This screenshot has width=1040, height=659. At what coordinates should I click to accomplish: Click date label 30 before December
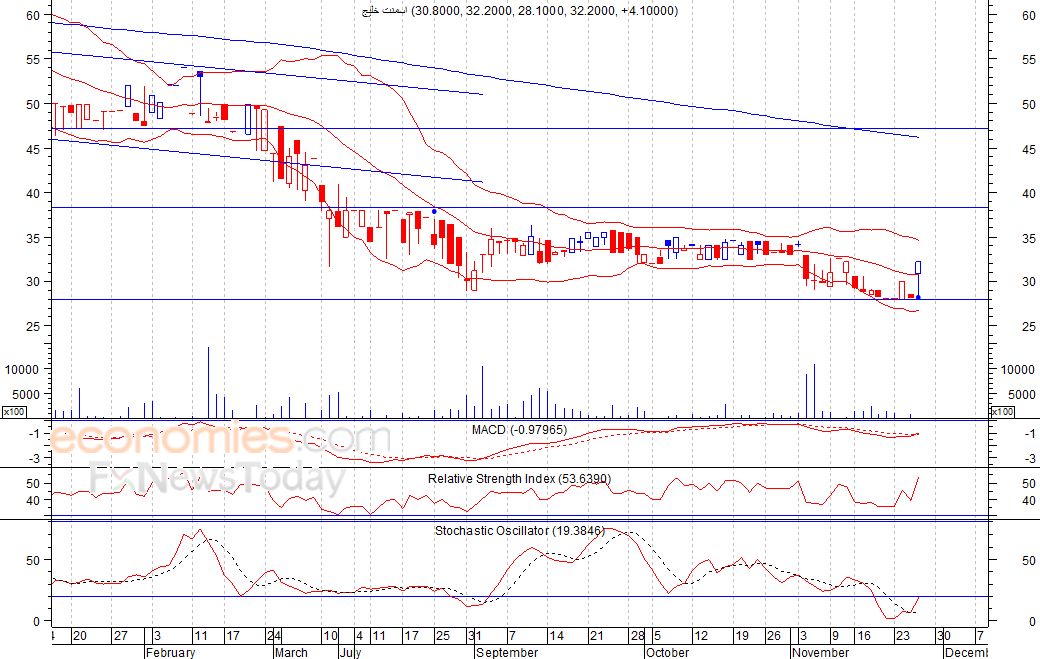(943, 636)
